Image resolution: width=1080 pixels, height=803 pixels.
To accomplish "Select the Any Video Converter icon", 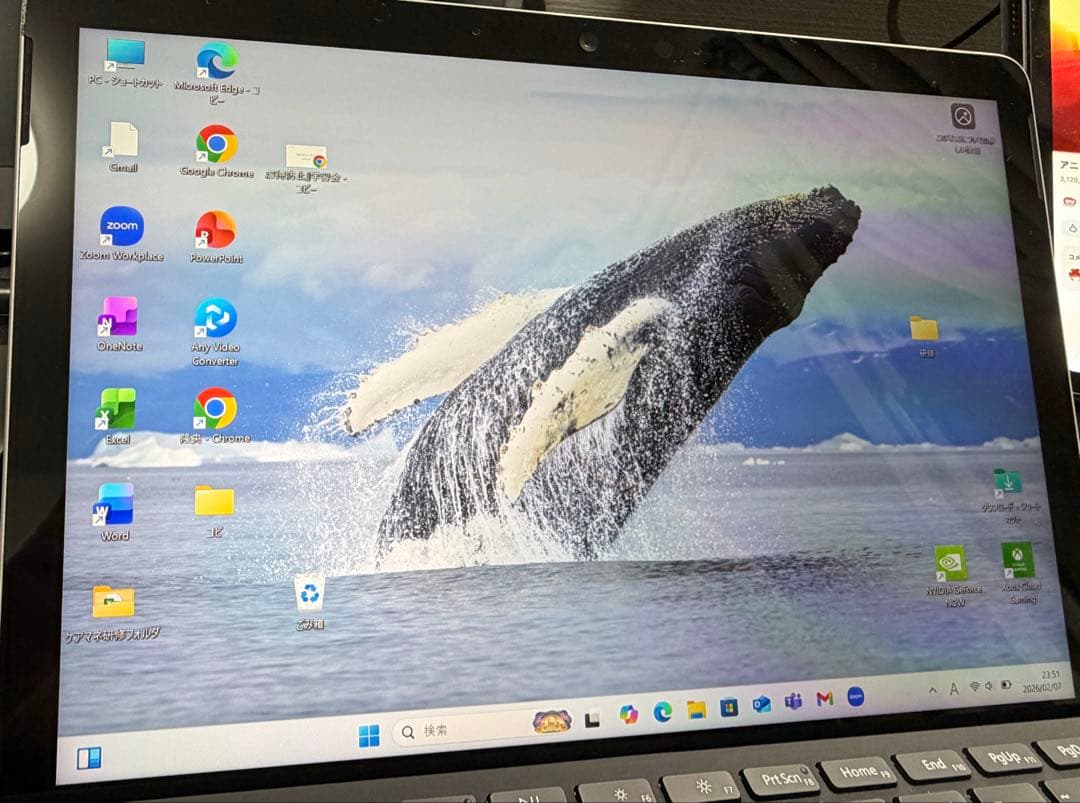I will pyautogui.click(x=215, y=320).
